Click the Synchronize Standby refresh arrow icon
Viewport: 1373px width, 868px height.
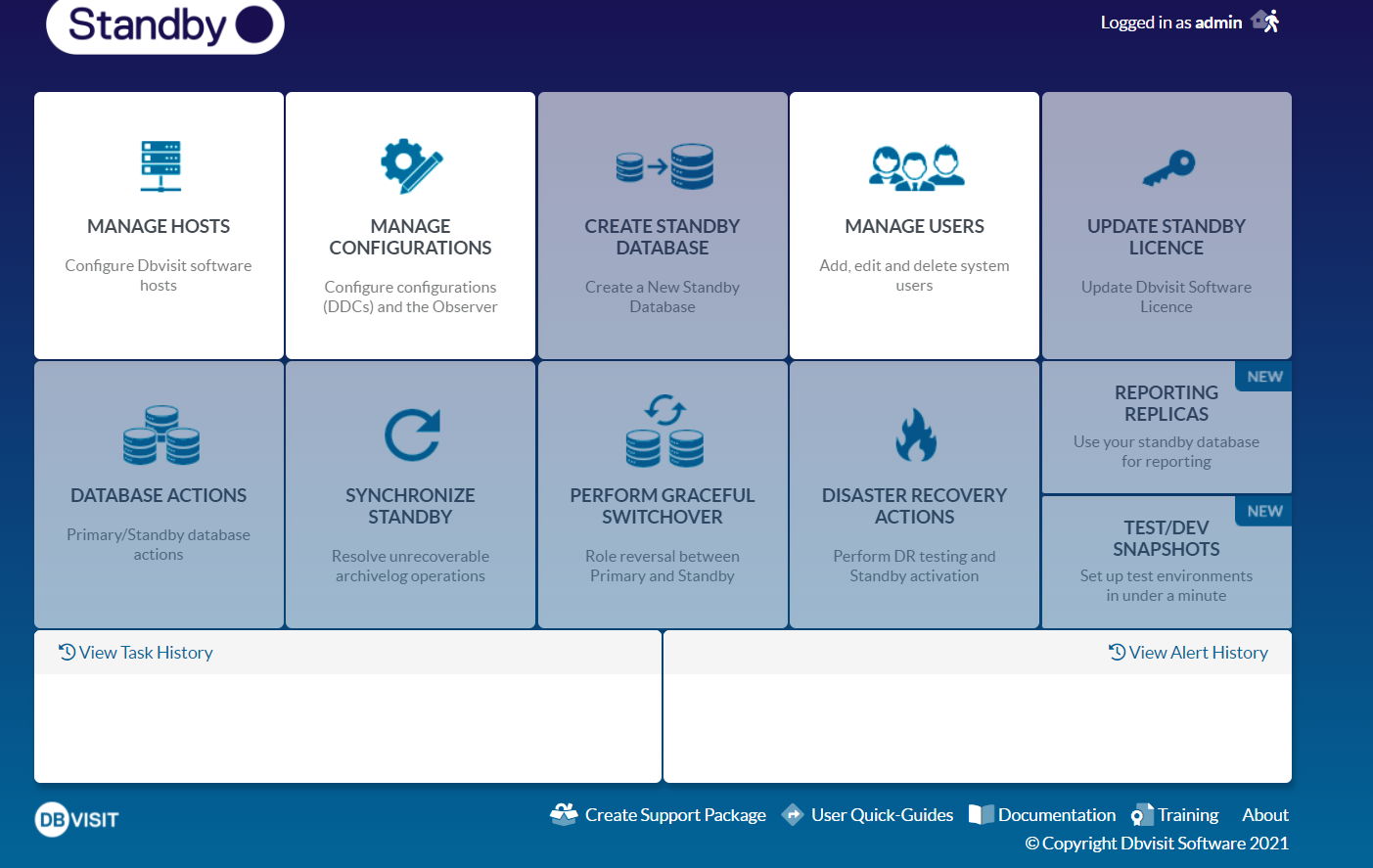tap(412, 434)
